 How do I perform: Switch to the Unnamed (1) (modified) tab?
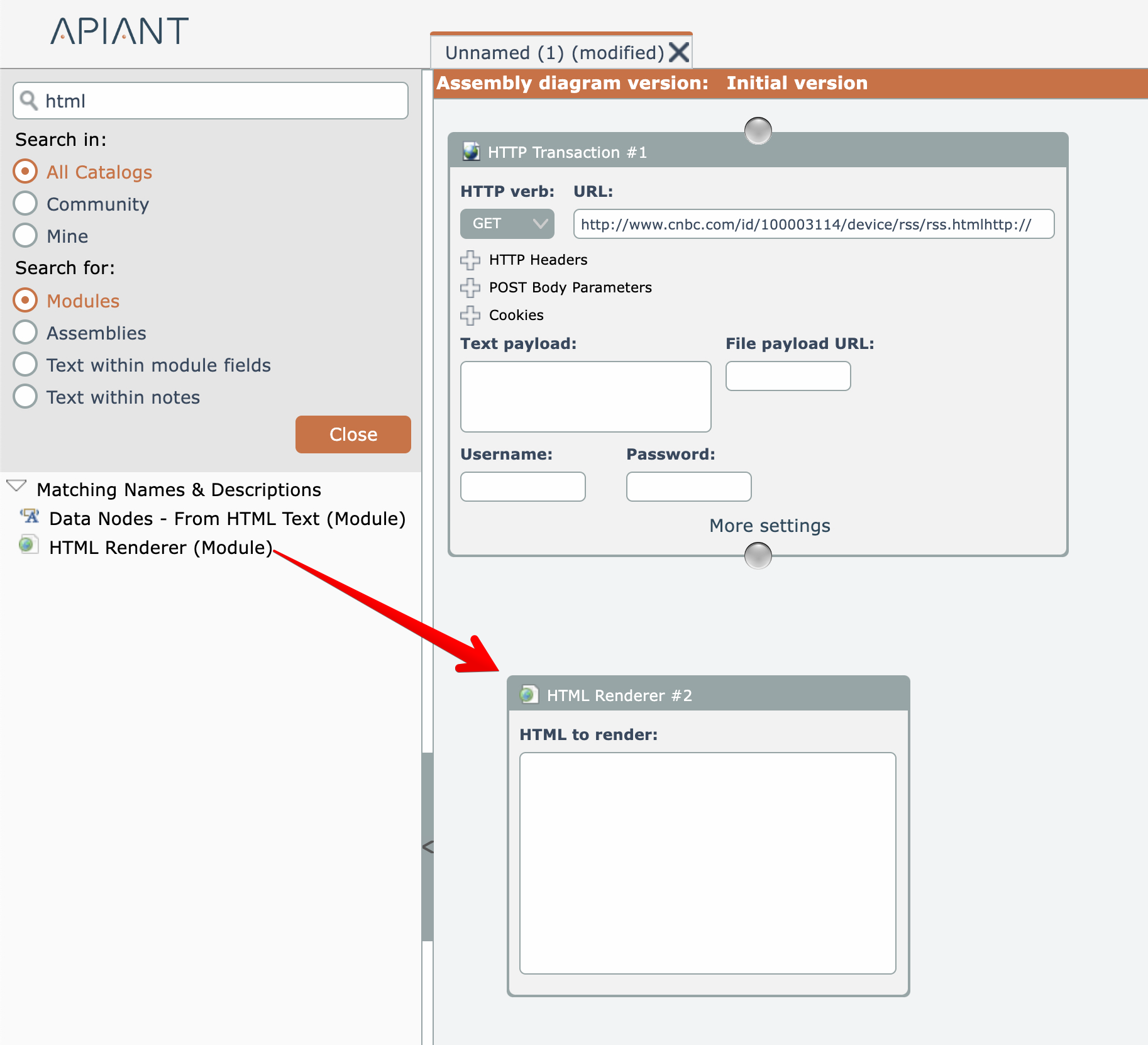pyautogui.click(x=554, y=53)
